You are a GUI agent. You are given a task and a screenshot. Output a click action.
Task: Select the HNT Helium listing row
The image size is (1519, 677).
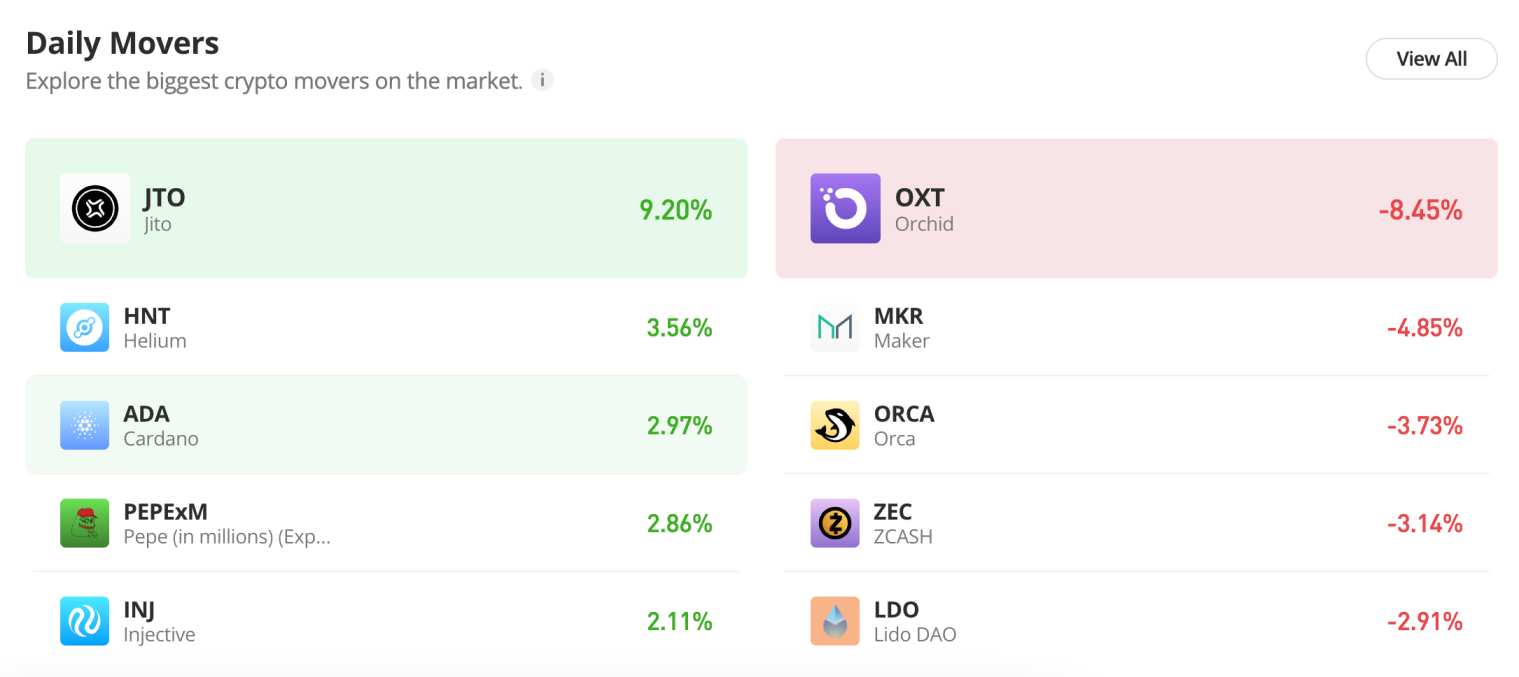tap(387, 327)
